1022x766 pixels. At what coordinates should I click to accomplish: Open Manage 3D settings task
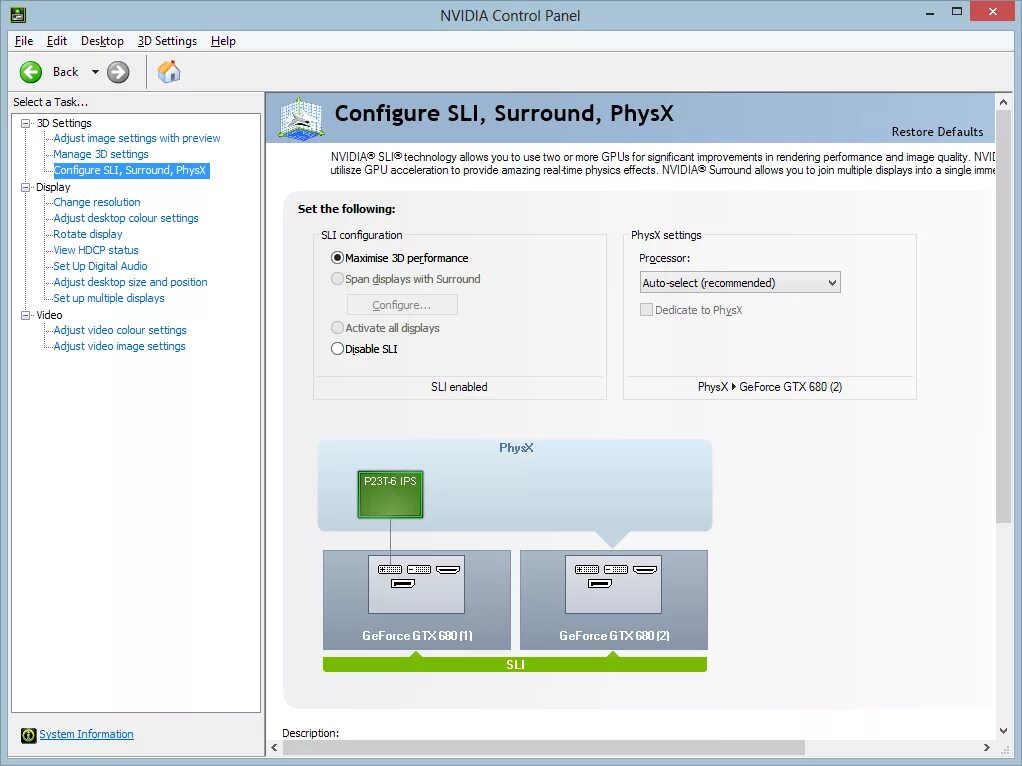coord(101,155)
